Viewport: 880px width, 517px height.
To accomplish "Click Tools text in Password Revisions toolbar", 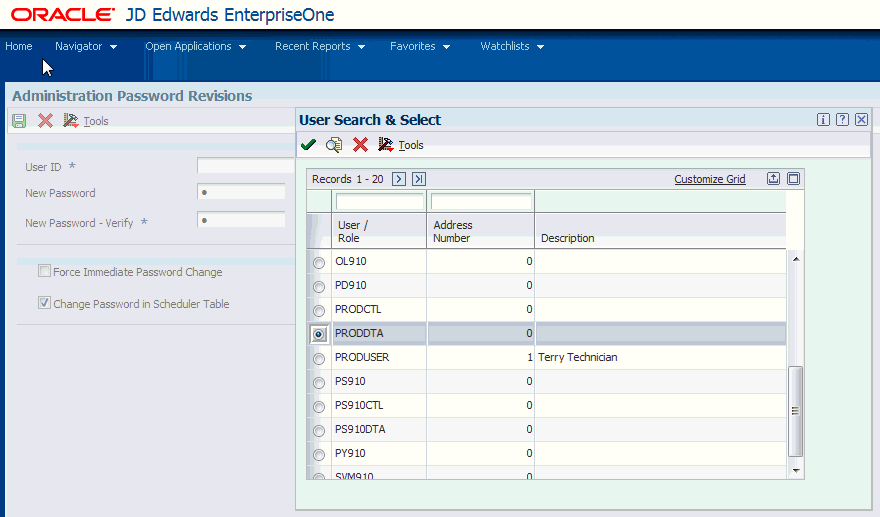I will pyautogui.click(x=96, y=121).
